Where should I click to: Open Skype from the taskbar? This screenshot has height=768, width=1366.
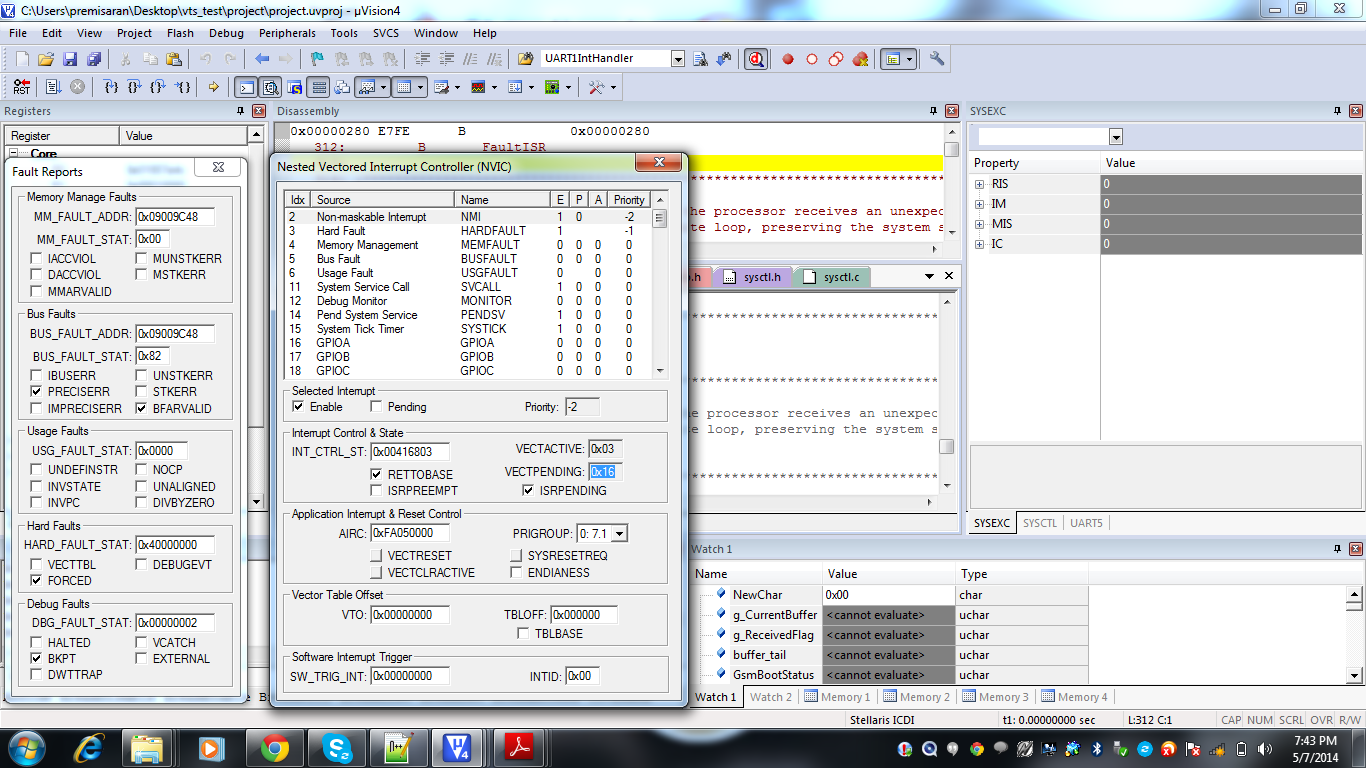click(338, 747)
